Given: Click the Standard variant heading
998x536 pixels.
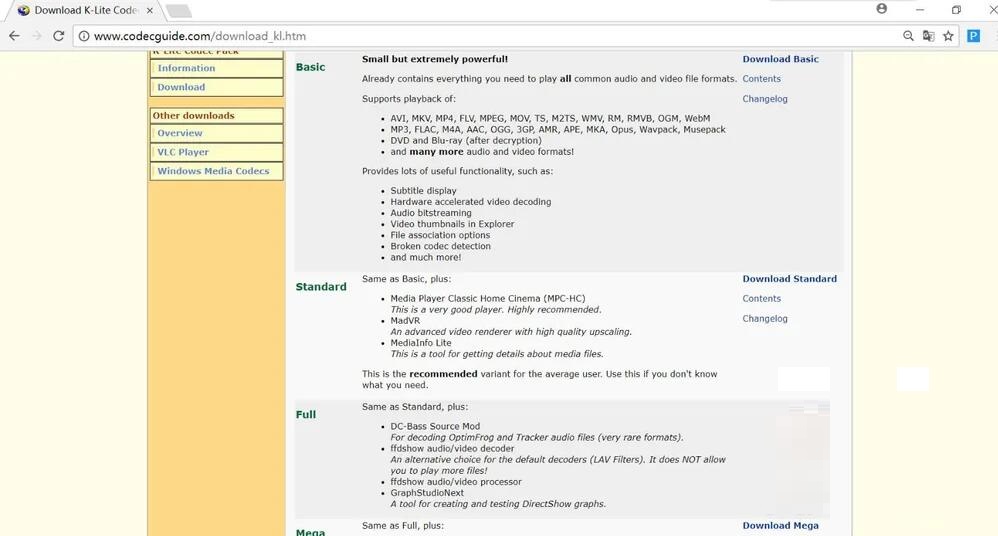Looking at the screenshot, I should tap(321, 286).
